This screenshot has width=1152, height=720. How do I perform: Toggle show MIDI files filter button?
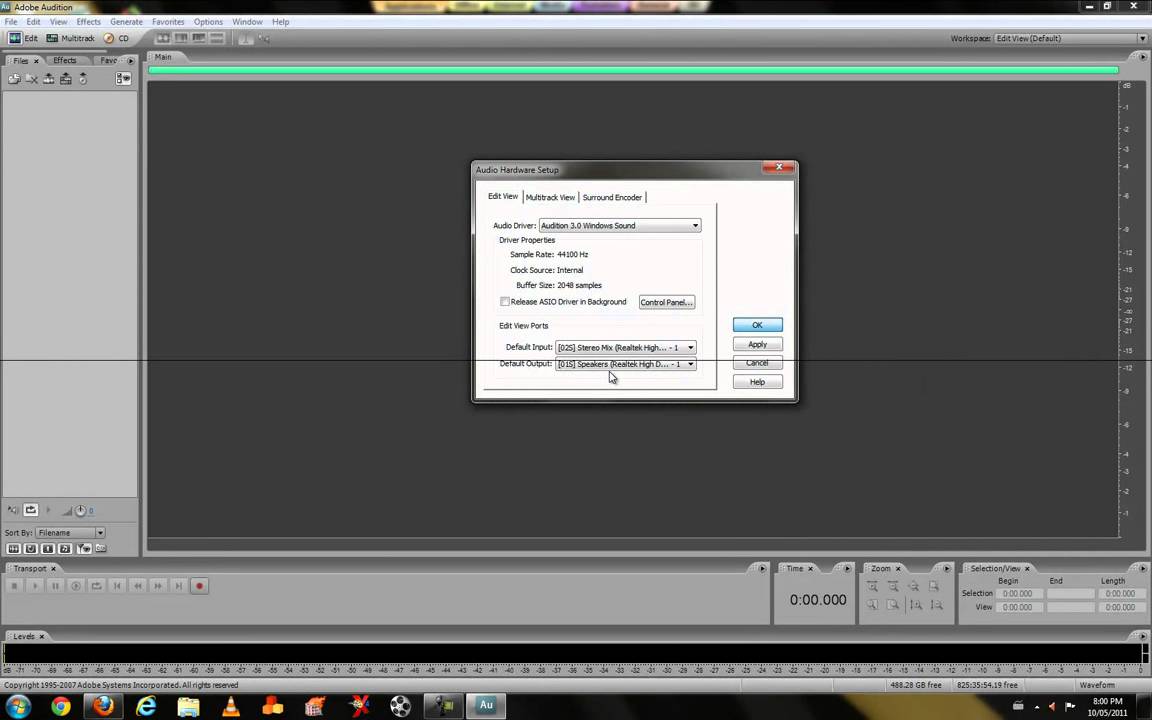click(x=65, y=549)
